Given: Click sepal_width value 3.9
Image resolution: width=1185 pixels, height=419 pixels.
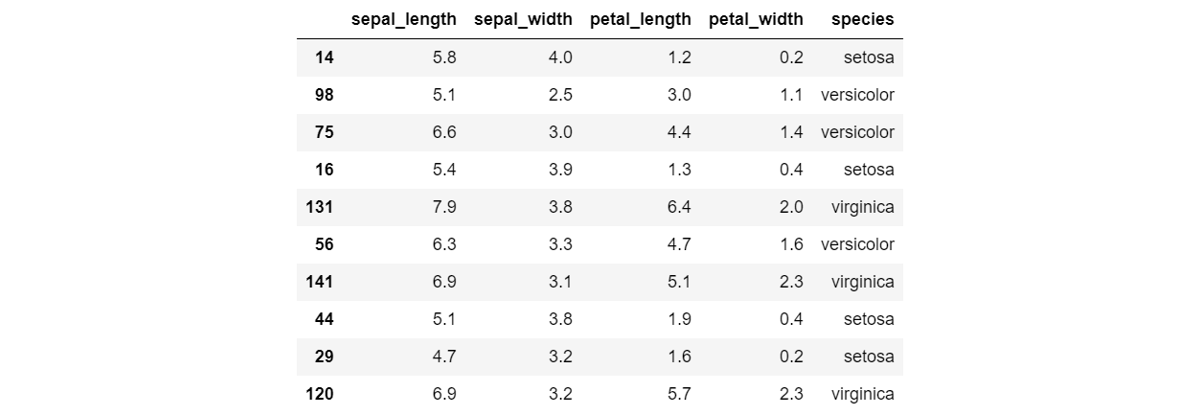Looking at the screenshot, I should click(561, 170).
